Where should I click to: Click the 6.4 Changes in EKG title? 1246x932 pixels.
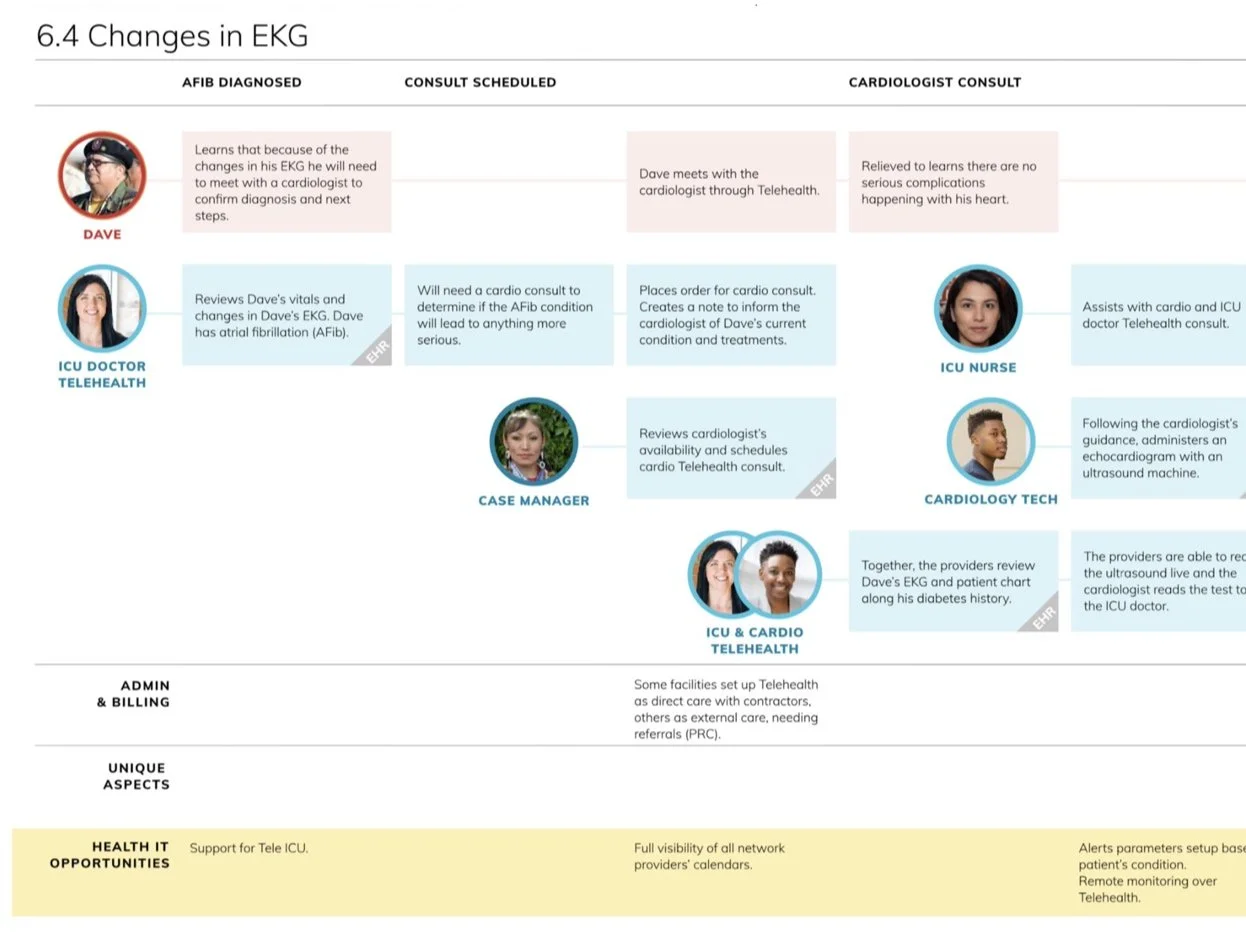click(172, 36)
